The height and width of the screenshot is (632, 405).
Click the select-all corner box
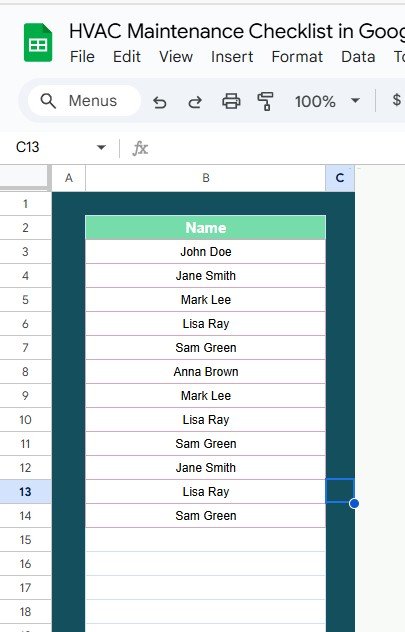click(25, 177)
